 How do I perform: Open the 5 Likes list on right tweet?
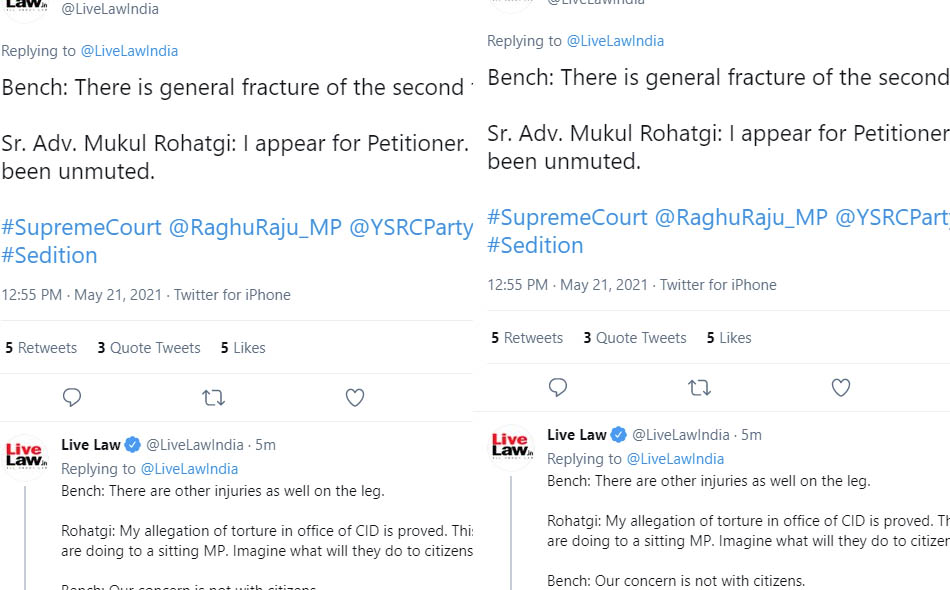729,338
